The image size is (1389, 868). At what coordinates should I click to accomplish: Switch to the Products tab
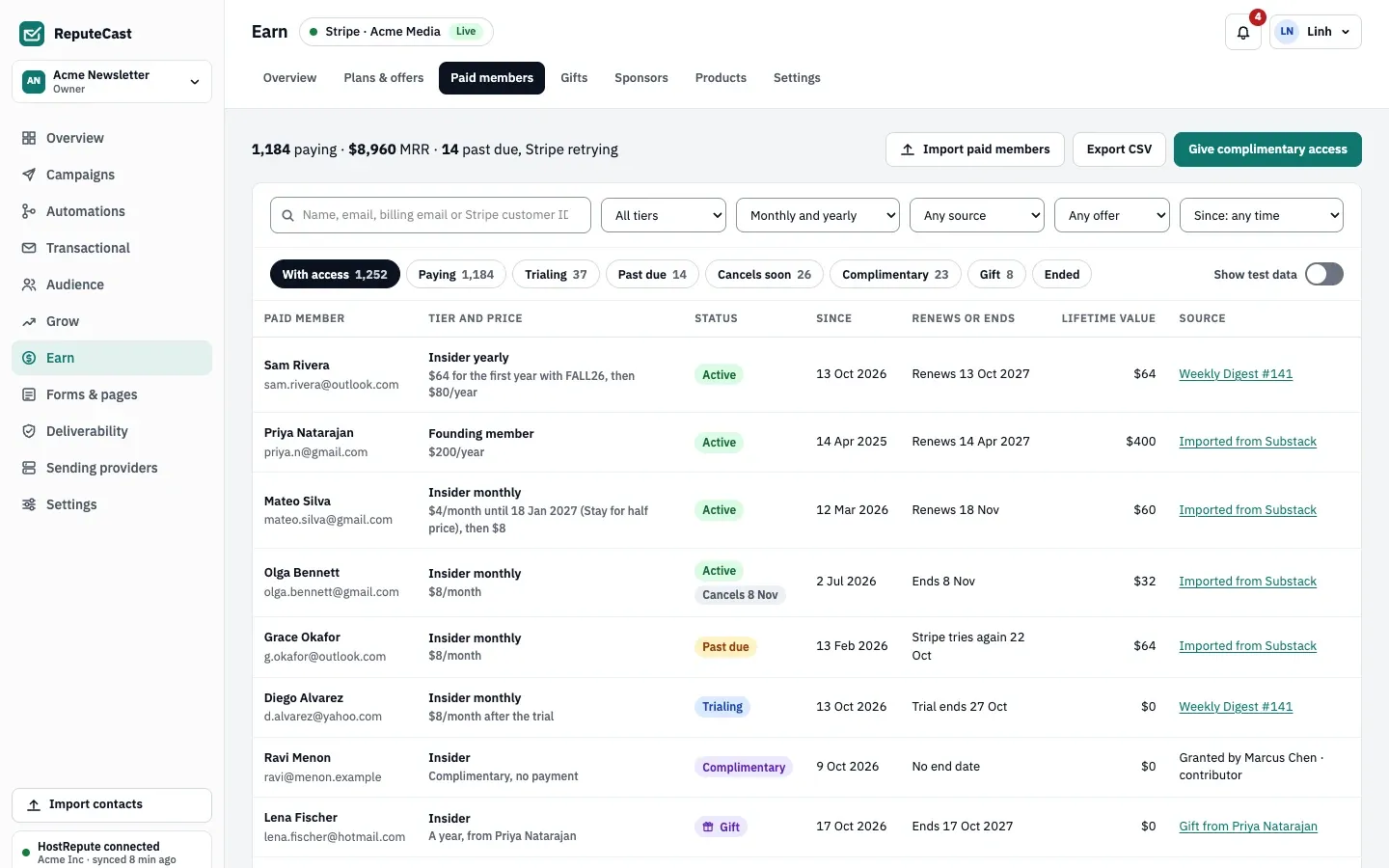721,78
